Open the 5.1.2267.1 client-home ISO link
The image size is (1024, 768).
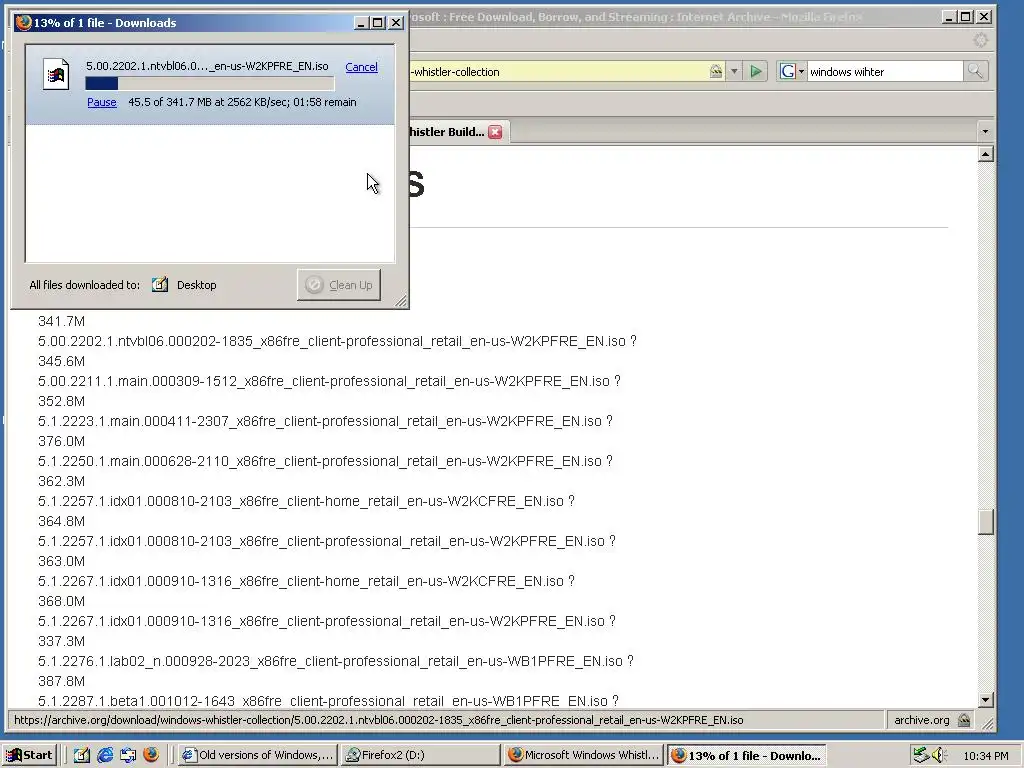(x=301, y=581)
